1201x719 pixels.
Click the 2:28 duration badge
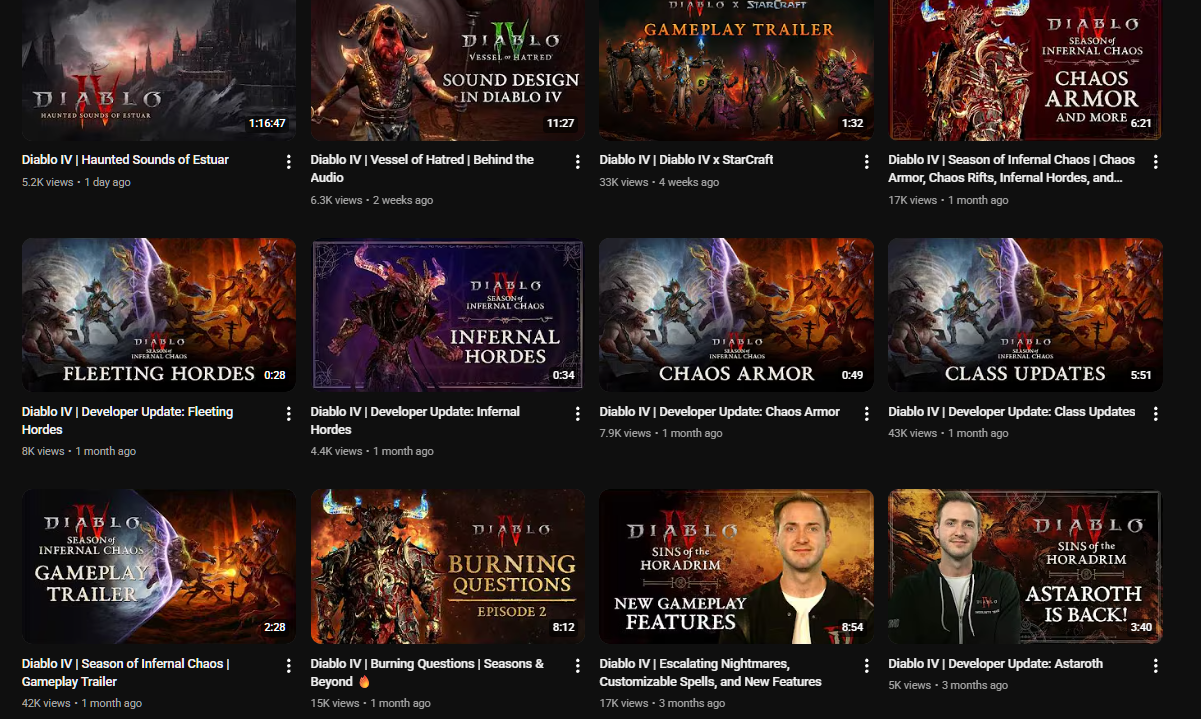pos(274,628)
